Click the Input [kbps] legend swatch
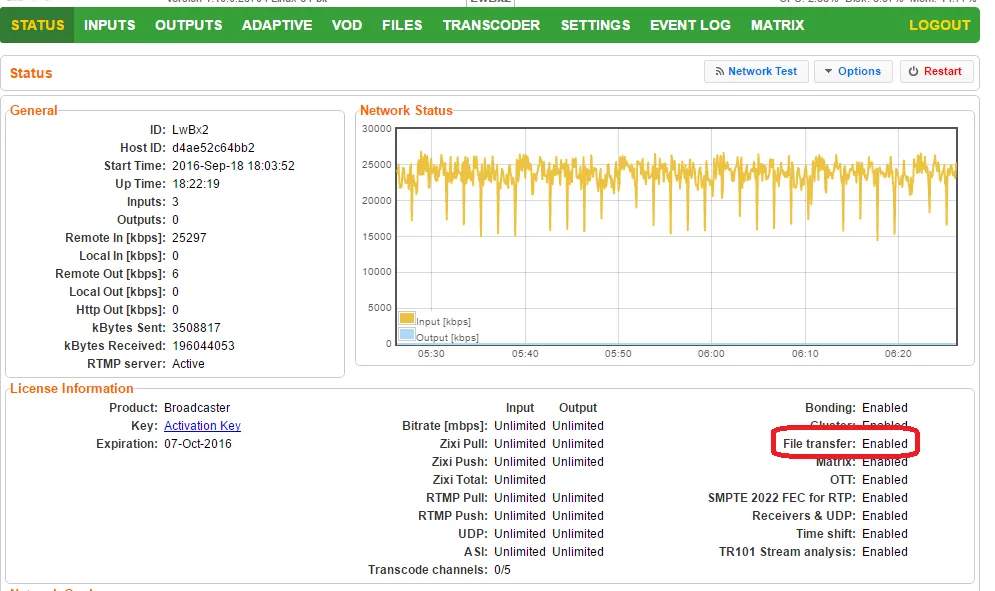This screenshot has width=995, height=591. 407,318
